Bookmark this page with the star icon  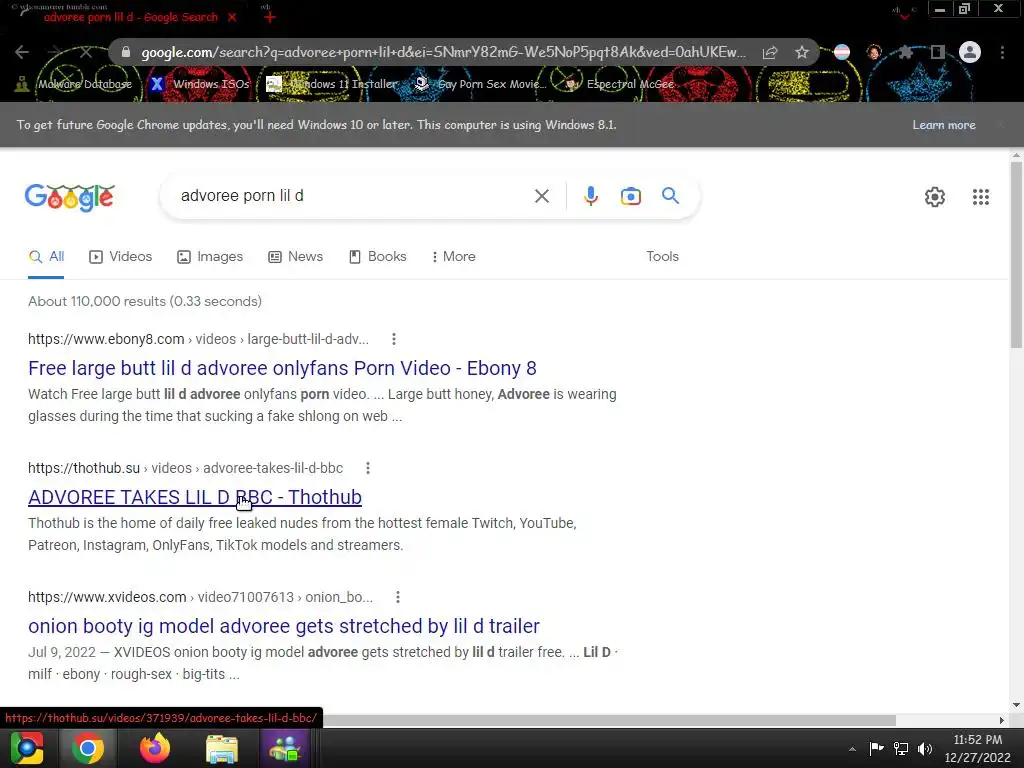802,52
